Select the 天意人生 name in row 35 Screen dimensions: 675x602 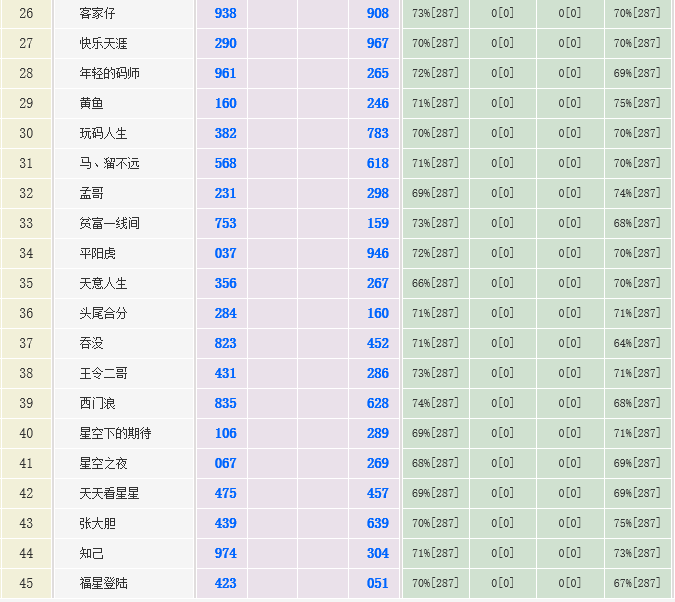103,283
